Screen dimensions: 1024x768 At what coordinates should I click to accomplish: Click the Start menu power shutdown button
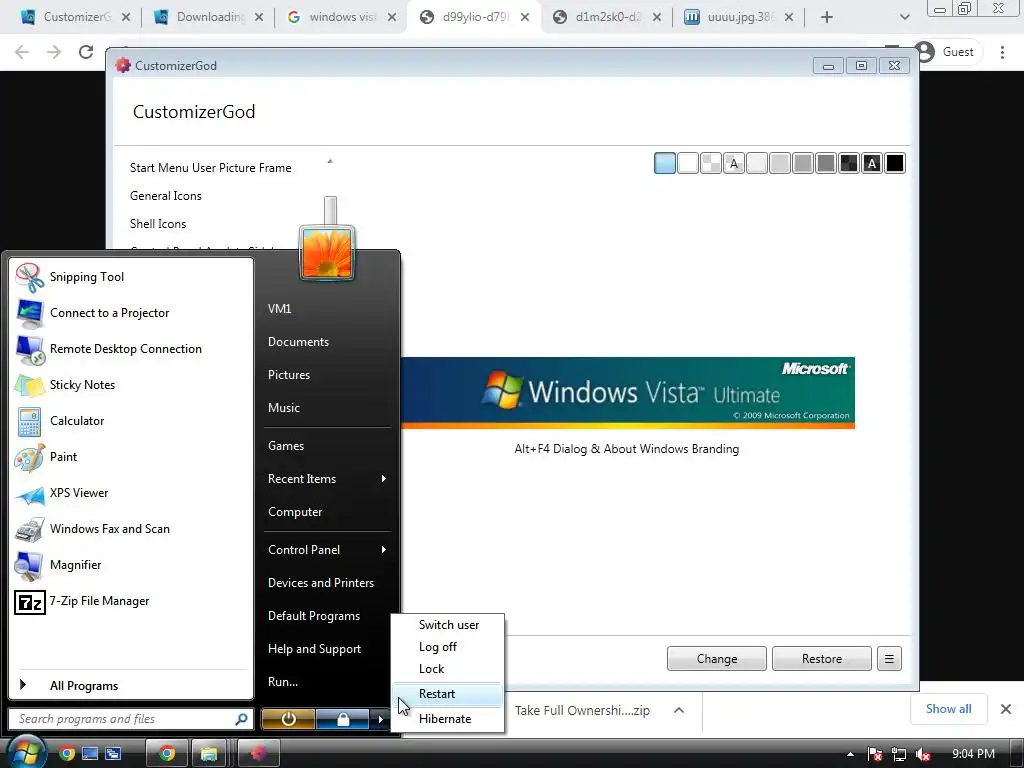click(x=288, y=719)
